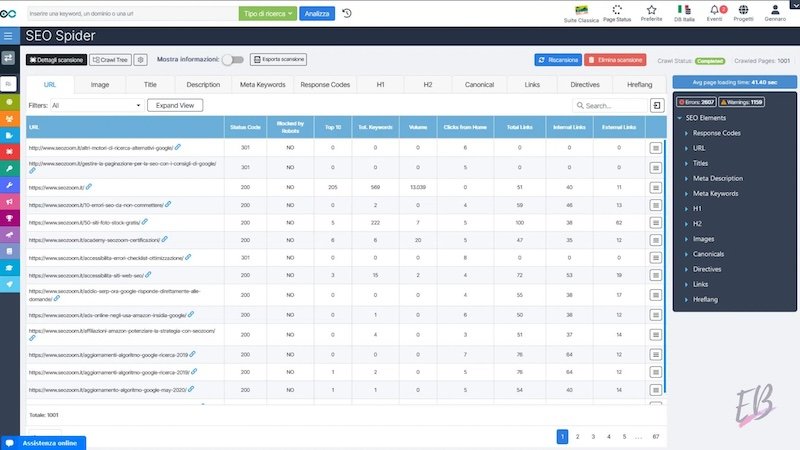Go to pagination page 2
Viewport: 800px width, 450px height.
tap(578, 437)
